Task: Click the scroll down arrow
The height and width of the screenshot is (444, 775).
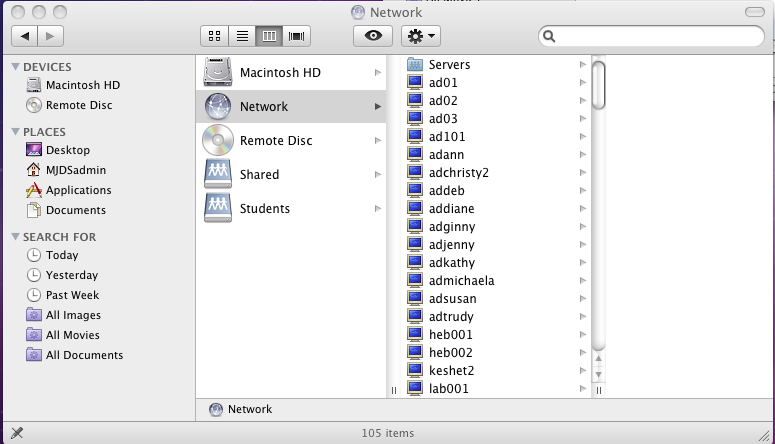Action: (x=599, y=375)
